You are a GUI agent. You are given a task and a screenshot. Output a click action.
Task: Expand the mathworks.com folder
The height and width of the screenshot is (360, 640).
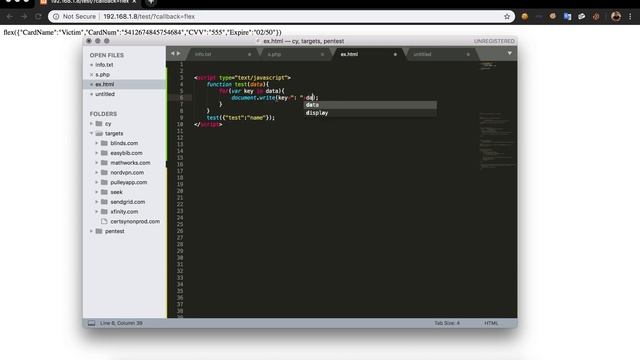[97, 162]
